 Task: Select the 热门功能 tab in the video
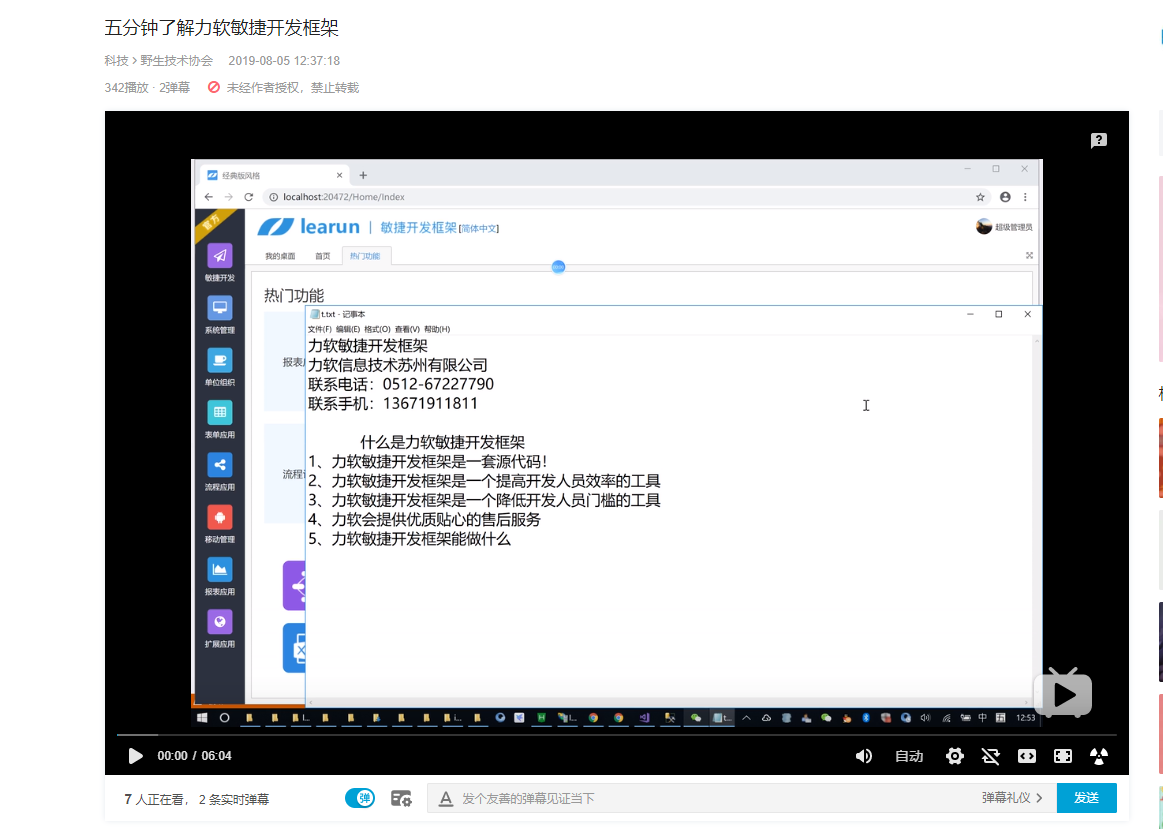[365, 256]
